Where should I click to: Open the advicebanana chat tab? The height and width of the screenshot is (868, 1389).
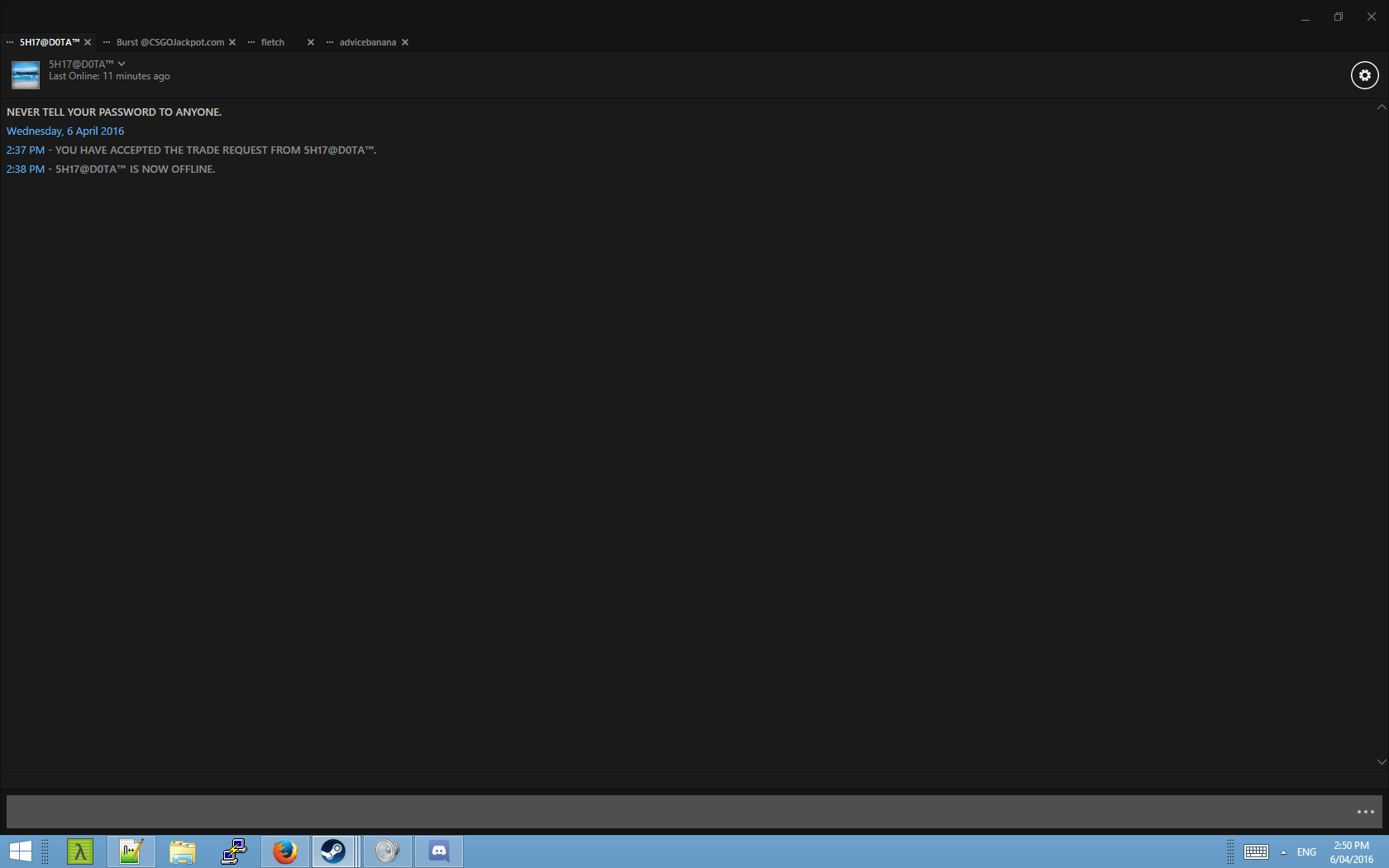click(x=367, y=42)
